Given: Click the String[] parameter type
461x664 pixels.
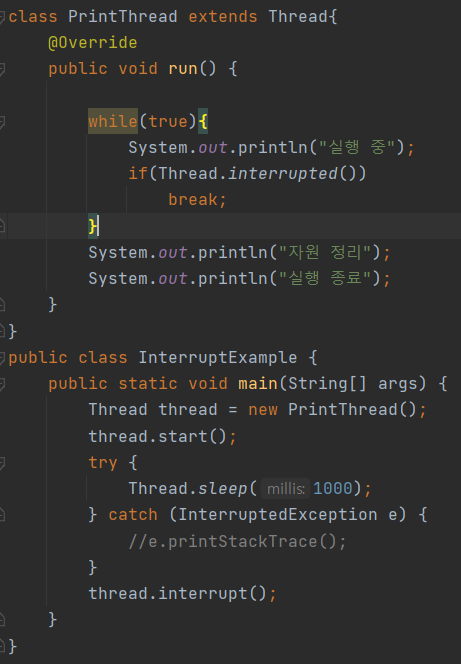Looking at the screenshot, I should [328, 384].
